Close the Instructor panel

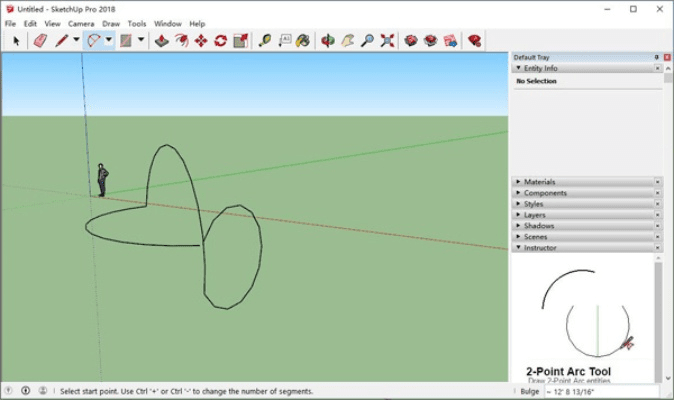pos(657,247)
